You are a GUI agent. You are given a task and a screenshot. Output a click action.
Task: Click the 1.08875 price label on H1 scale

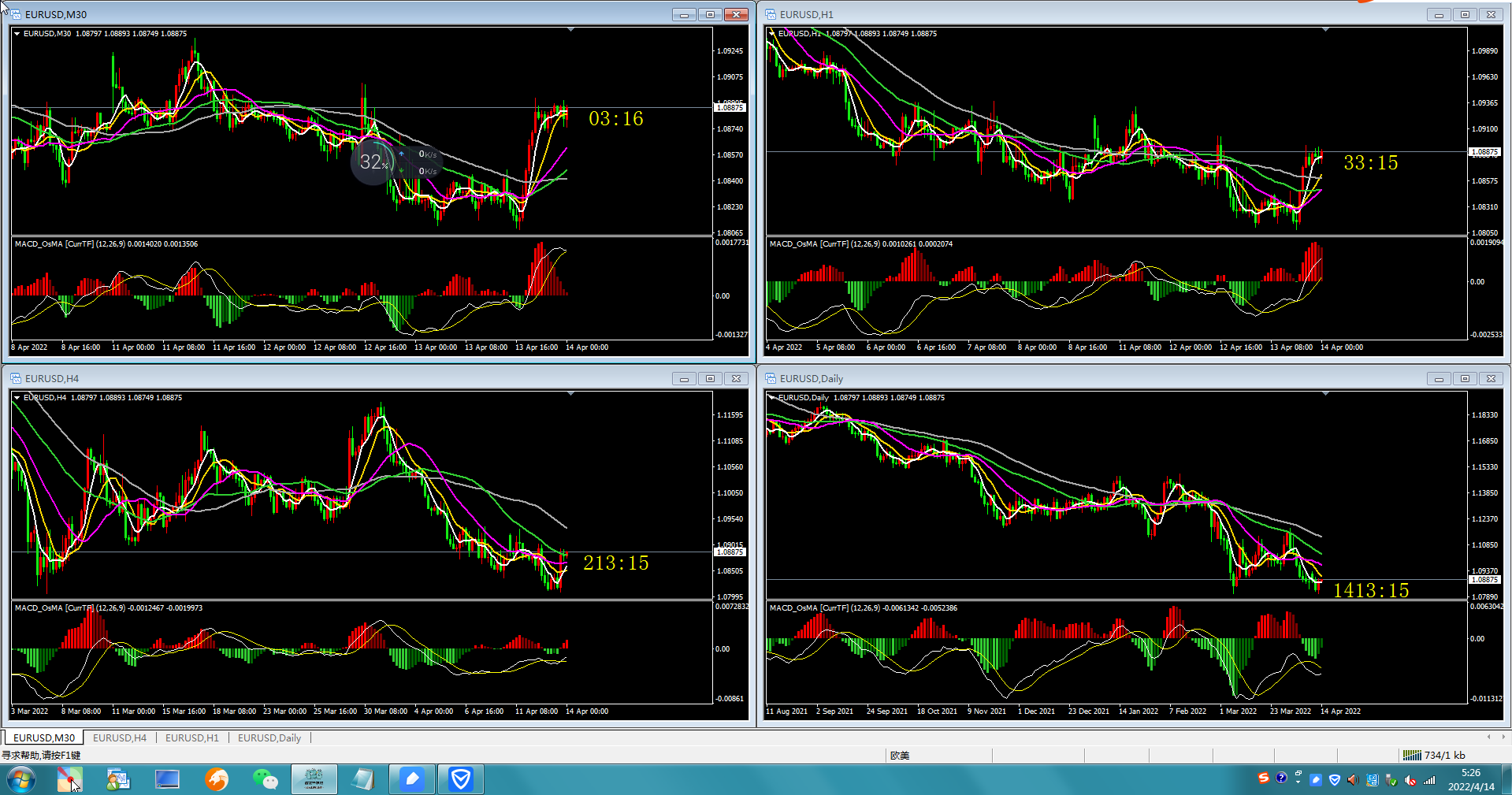pos(1484,152)
